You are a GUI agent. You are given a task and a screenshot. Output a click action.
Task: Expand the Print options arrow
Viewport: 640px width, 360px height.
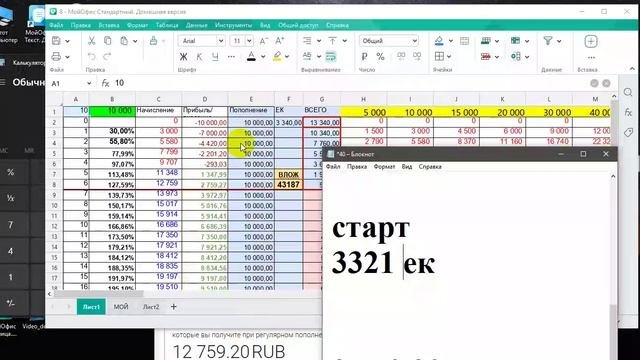(67, 57)
